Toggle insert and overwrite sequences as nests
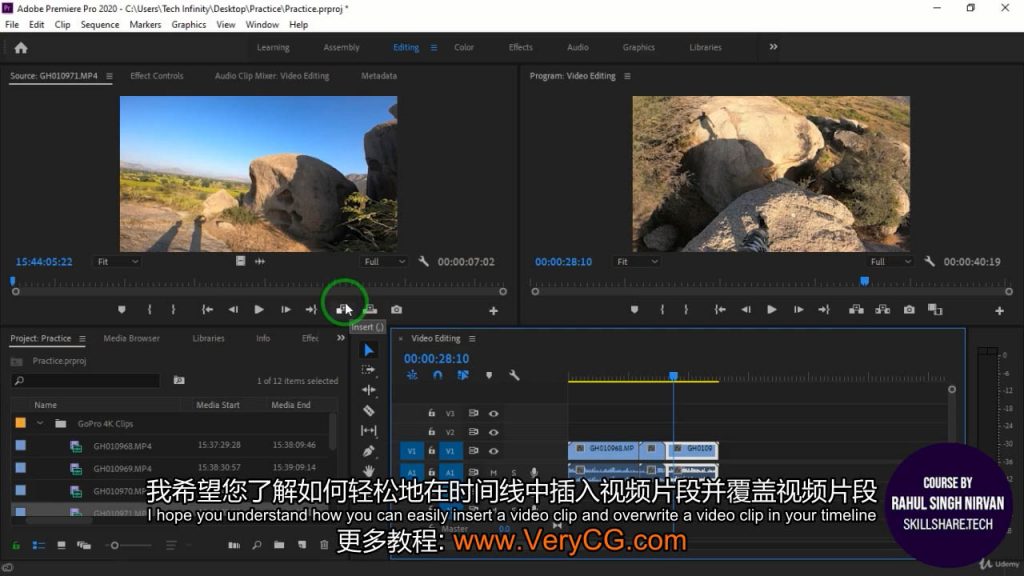This screenshot has height=576, width=1024. click(412, 376)
